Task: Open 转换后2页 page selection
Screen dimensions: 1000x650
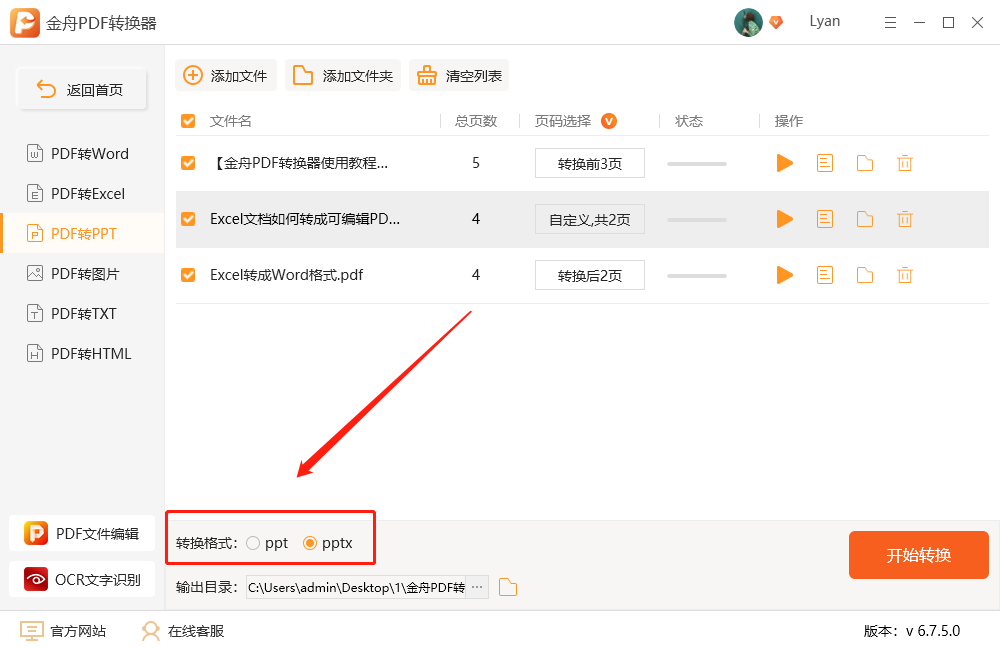Action: (590, 276)
